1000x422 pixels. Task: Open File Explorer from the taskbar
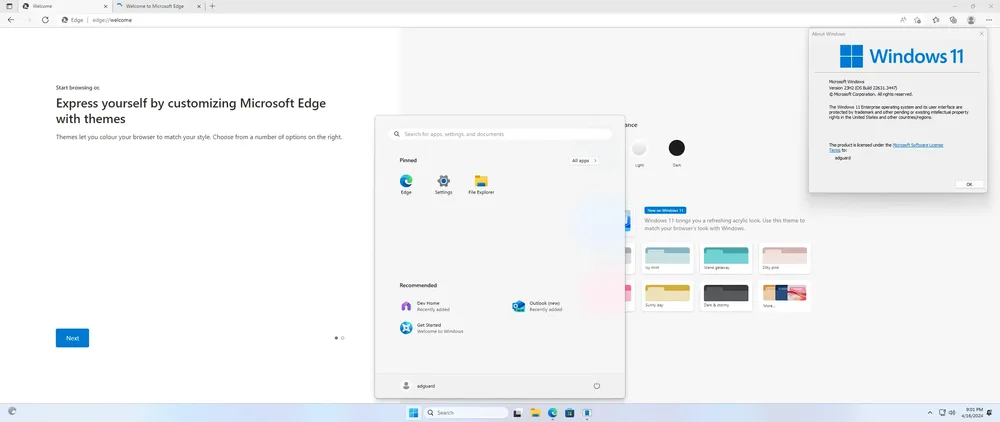[x=536, y=412]
